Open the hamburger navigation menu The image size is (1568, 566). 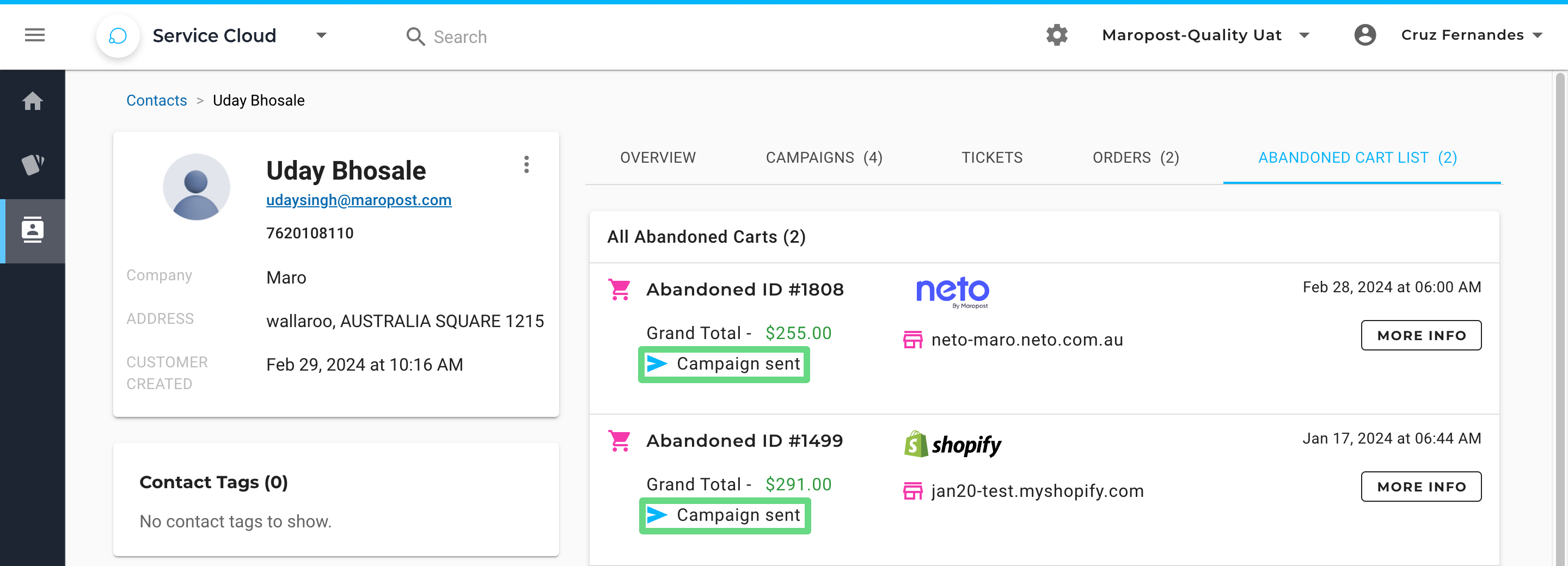pyautogui.click(x=35, y=35)
